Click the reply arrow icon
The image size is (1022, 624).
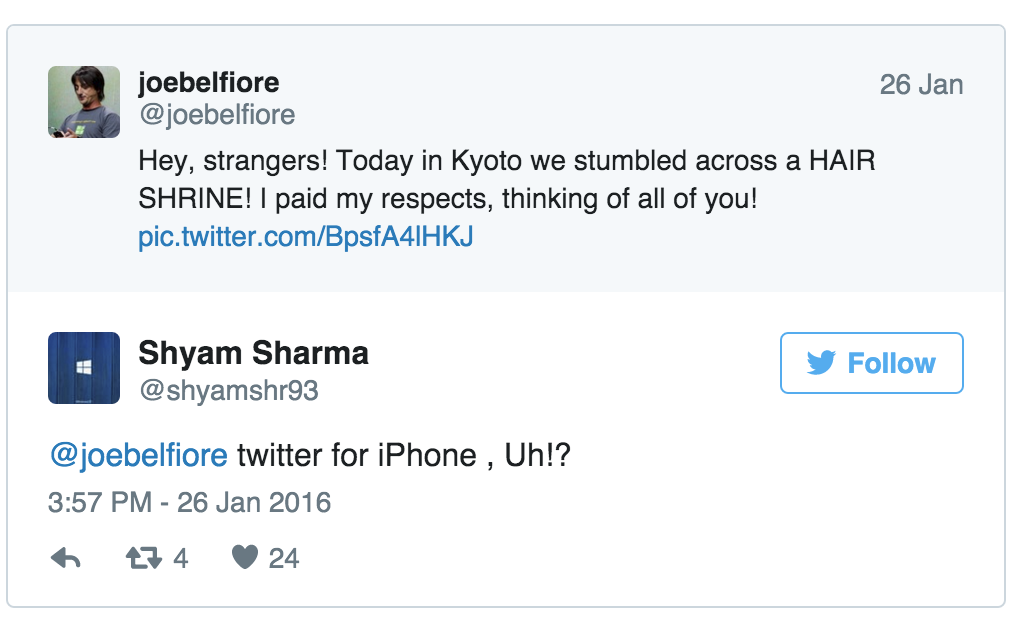pyautogui.click(x=65, y=558)
